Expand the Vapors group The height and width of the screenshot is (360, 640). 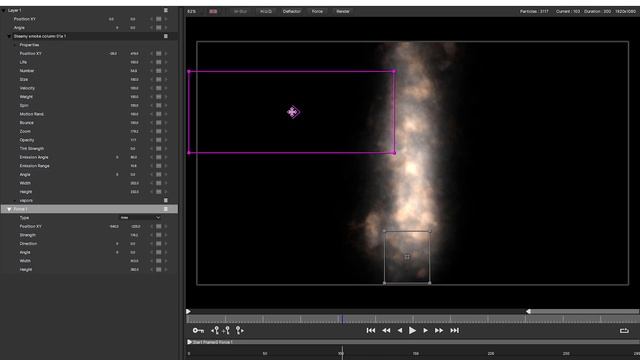click(15, 200)
